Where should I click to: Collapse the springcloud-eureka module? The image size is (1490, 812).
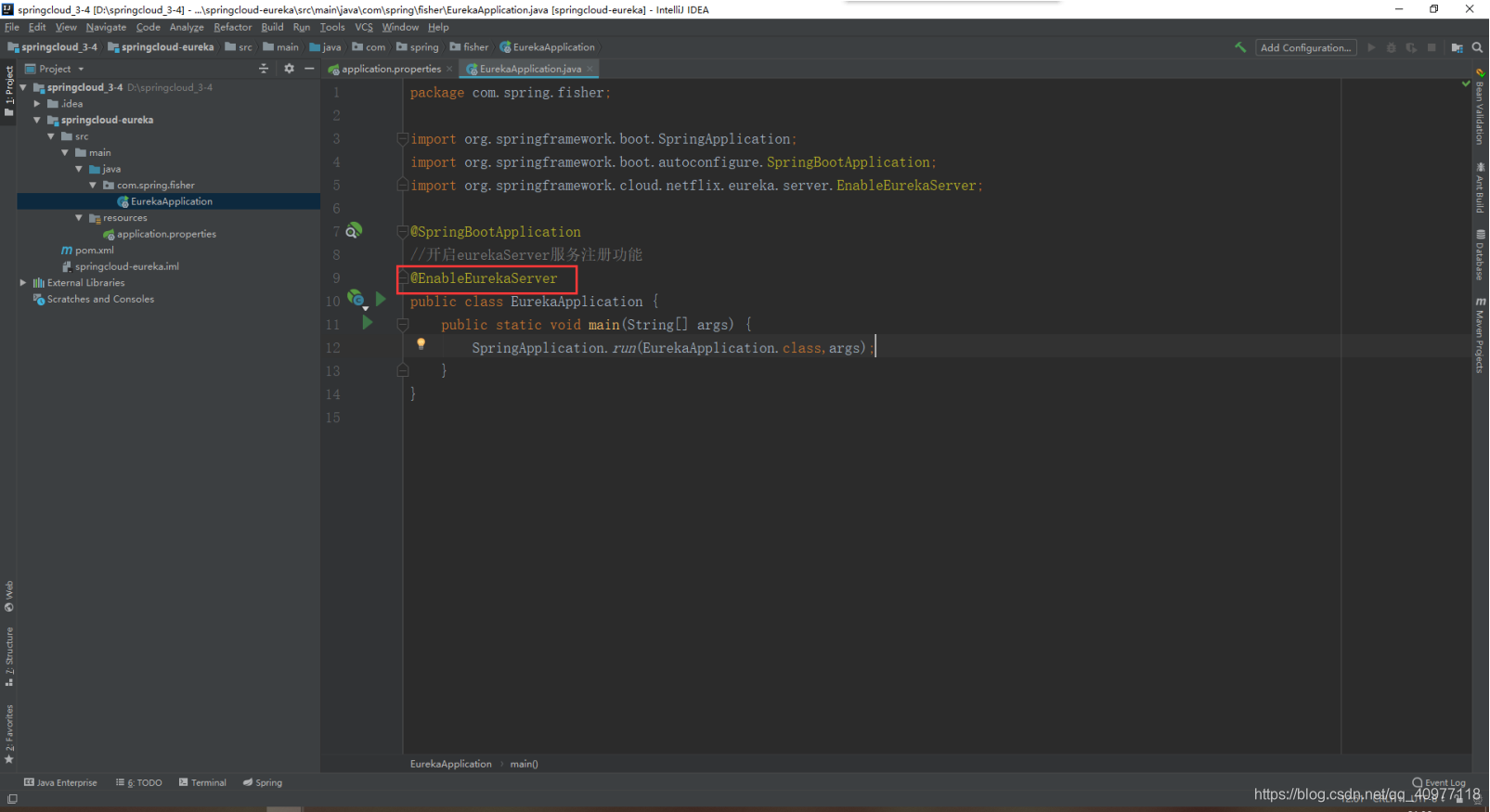37,120
